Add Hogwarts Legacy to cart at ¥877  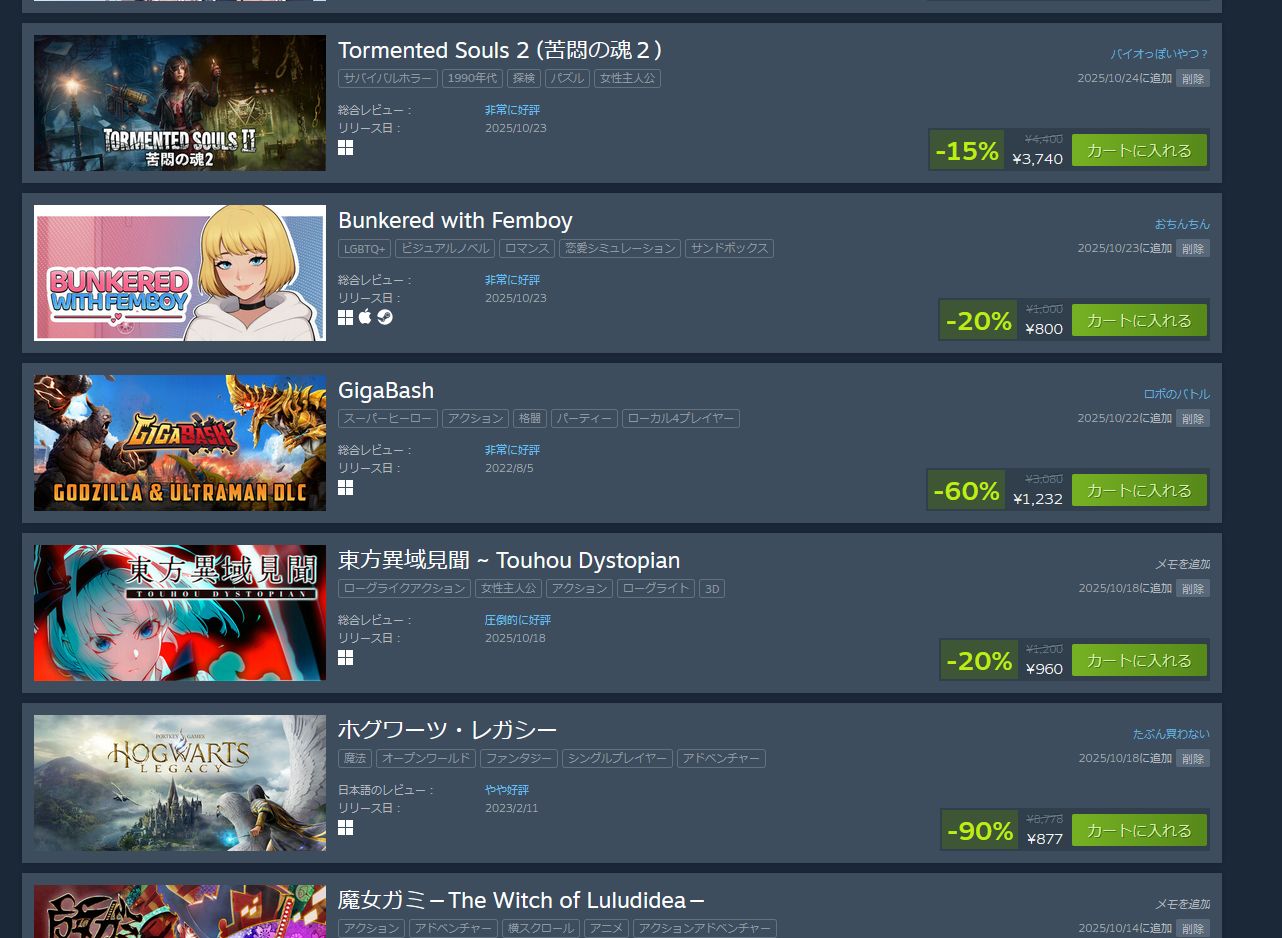(1139, 830)
